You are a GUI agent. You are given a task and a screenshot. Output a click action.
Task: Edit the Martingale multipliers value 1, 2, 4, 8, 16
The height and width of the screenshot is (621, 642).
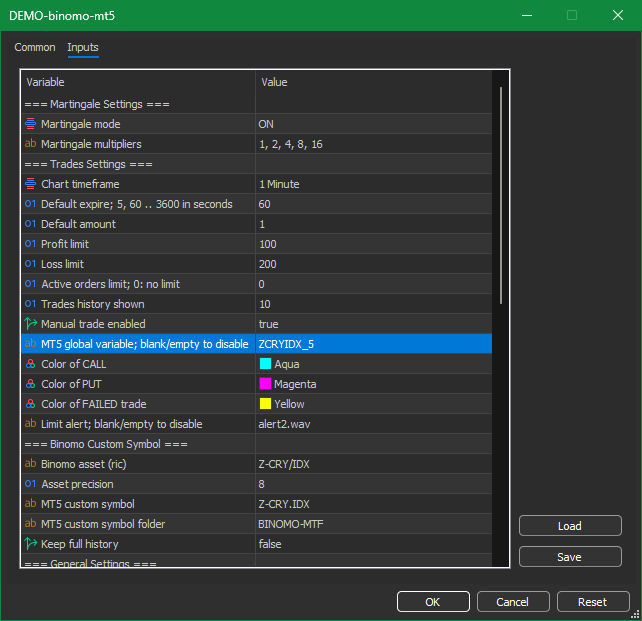[x=373, y=144]
